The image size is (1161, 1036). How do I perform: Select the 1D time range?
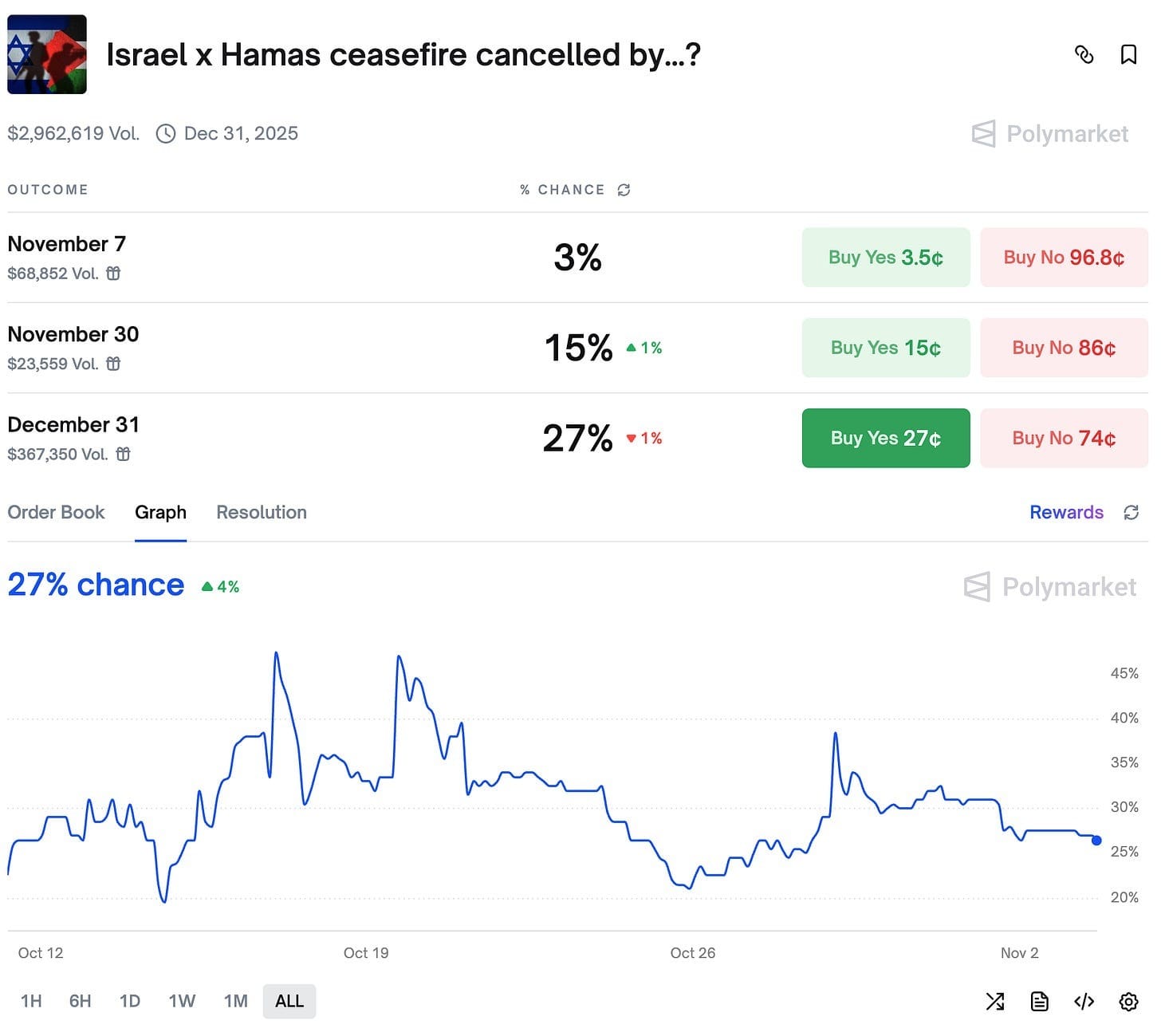click(130, 1002)
